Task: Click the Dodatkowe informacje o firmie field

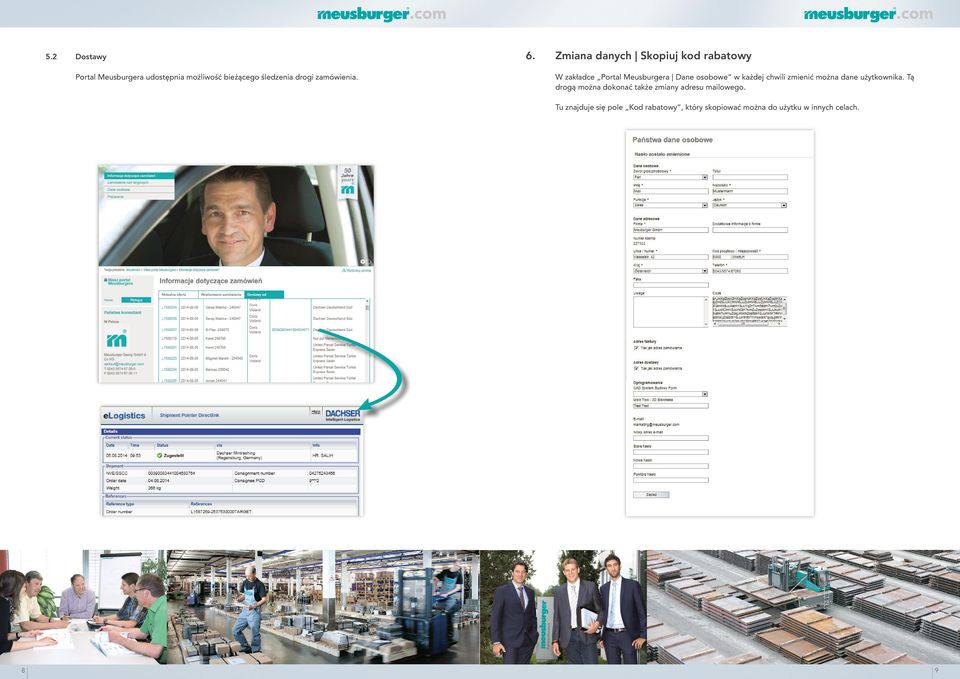Action: point(750,230)
